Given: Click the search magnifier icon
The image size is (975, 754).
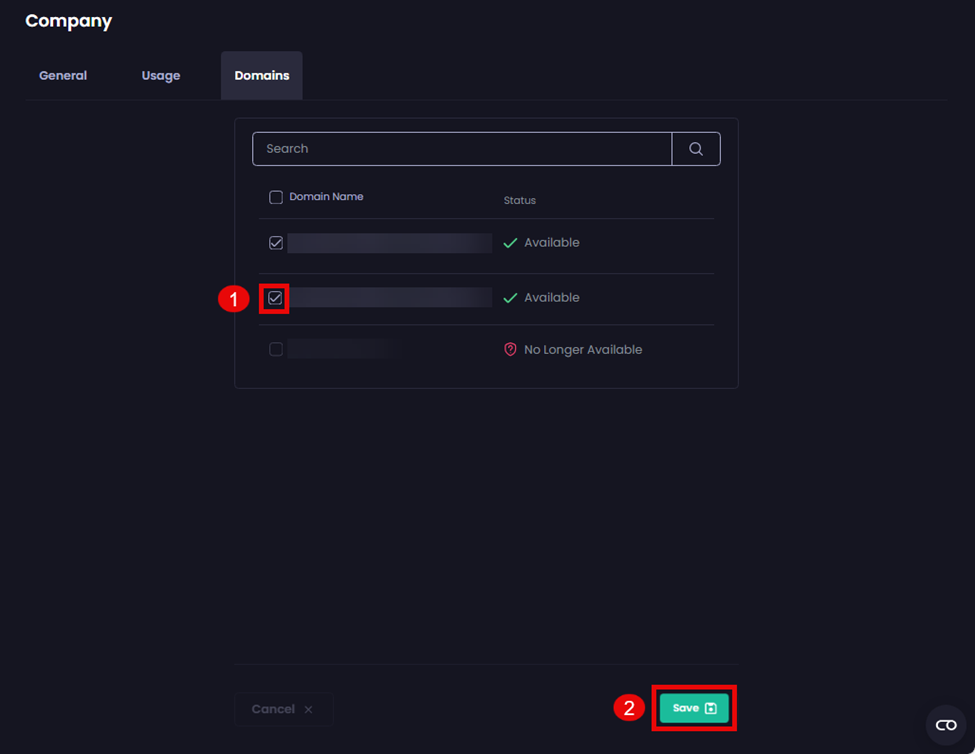Looking at the screenshot, I should (x=695, y=148).
